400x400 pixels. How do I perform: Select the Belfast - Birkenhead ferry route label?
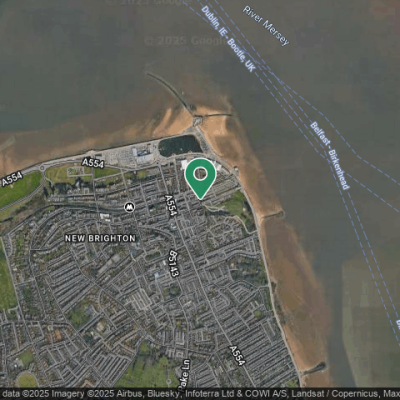[330, 156]
